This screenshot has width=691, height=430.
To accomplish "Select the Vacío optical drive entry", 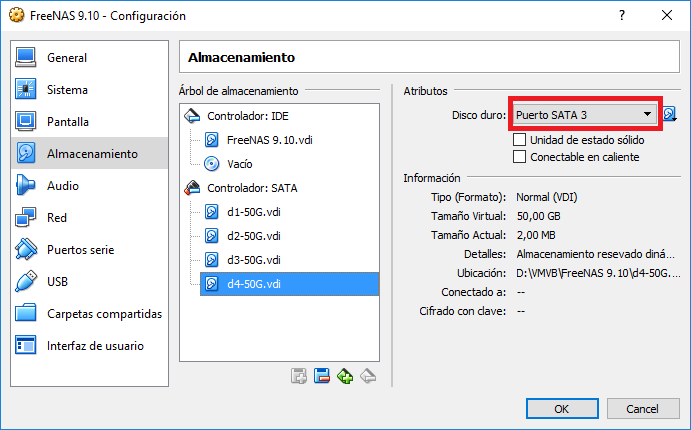I will (x=240, y=164).
